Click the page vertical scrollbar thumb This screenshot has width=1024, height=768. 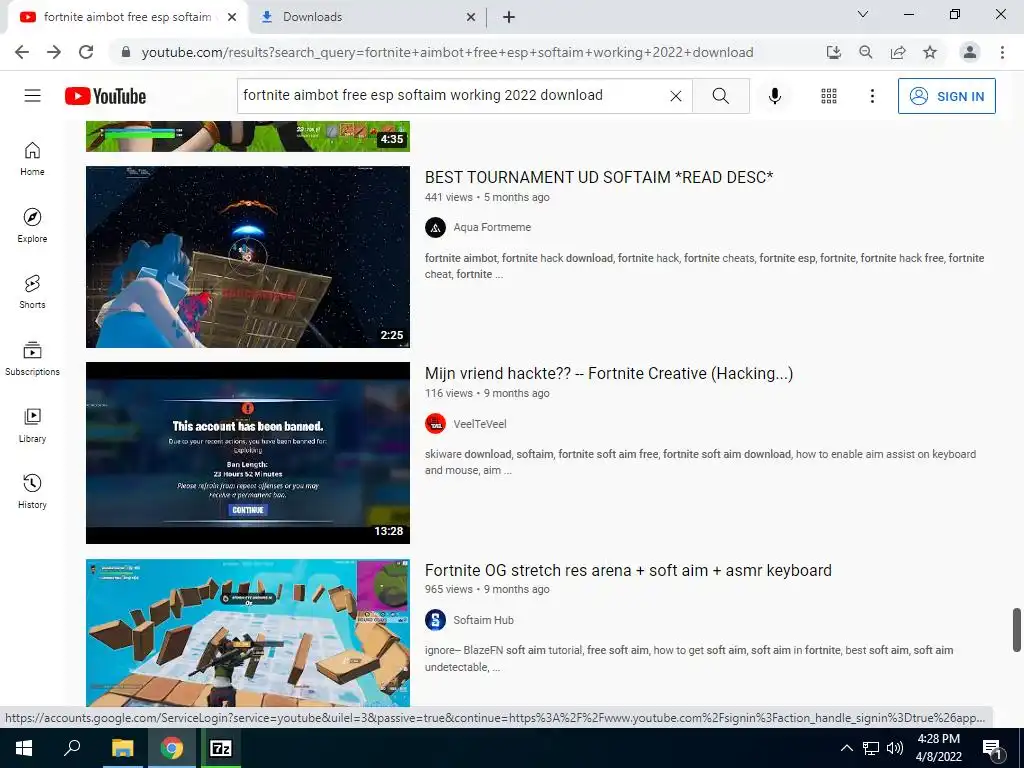(1016, 630)
